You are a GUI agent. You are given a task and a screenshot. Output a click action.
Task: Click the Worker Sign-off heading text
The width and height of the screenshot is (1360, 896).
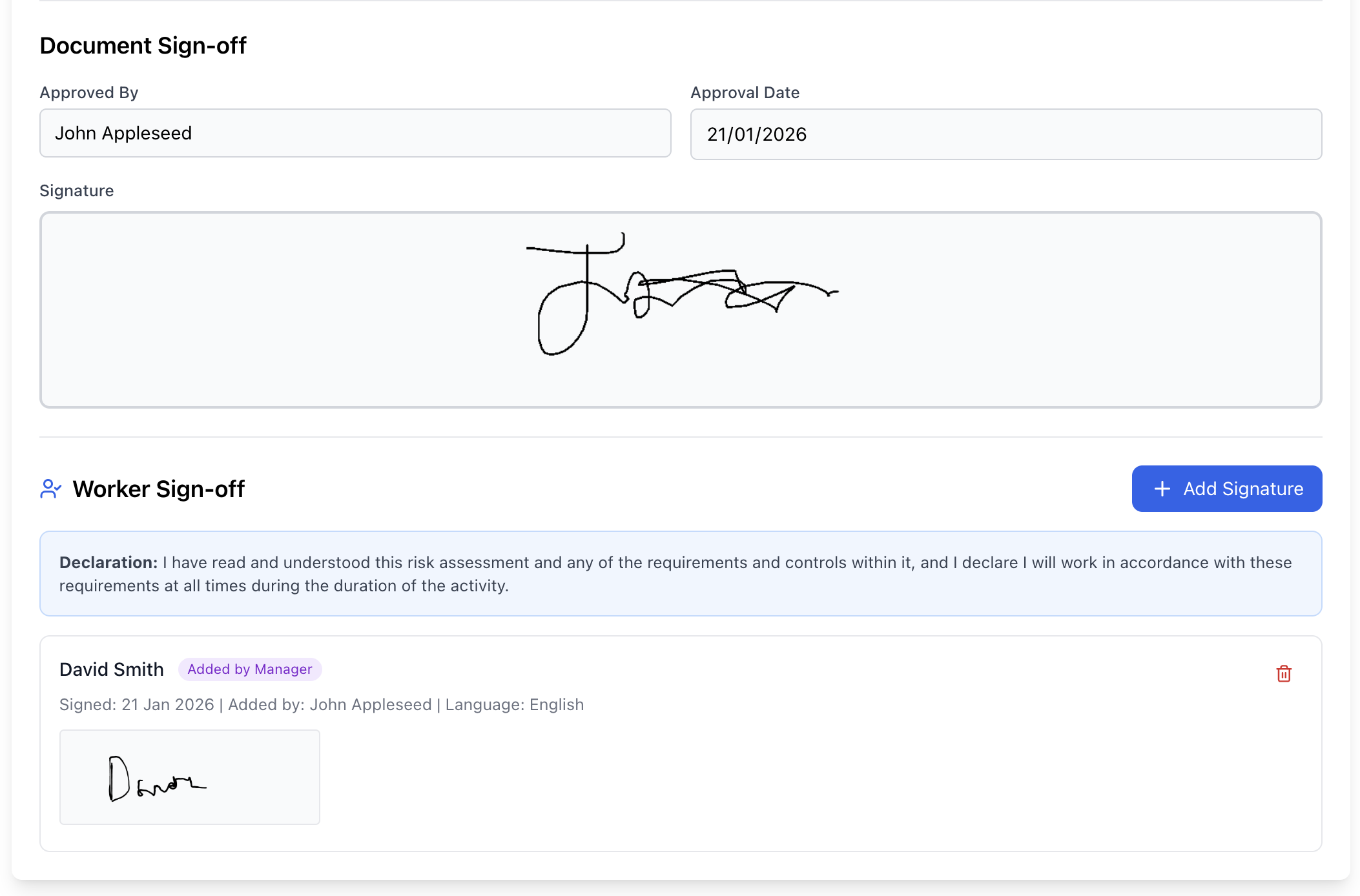[x=159, y=489]
